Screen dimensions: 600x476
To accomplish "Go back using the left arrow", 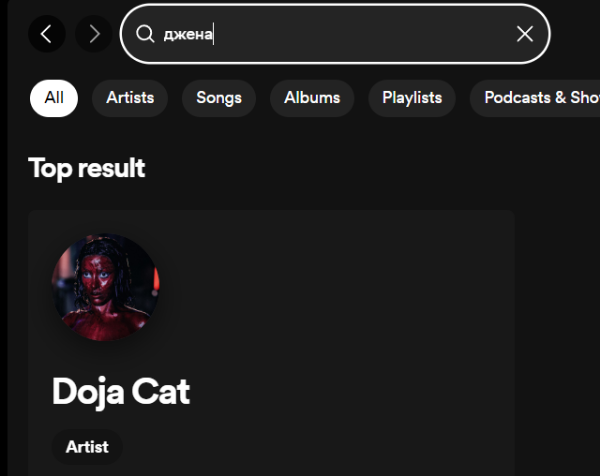I will click(x=46, y=34).
